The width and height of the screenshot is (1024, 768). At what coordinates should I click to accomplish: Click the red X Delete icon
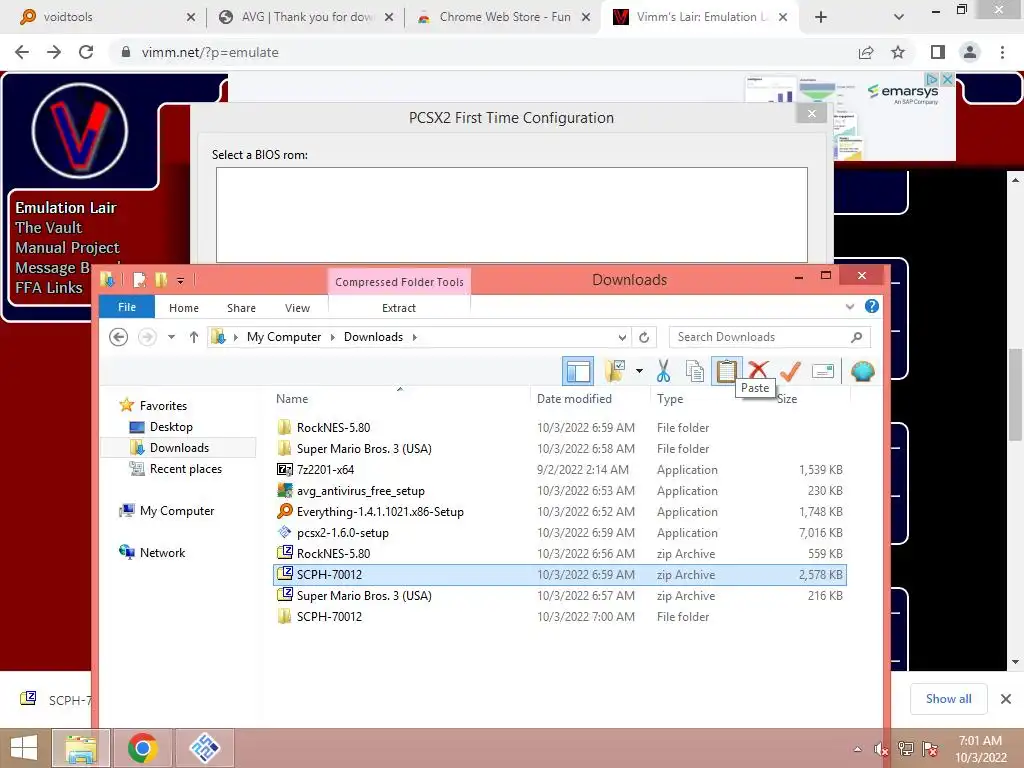tap(758, 370)
